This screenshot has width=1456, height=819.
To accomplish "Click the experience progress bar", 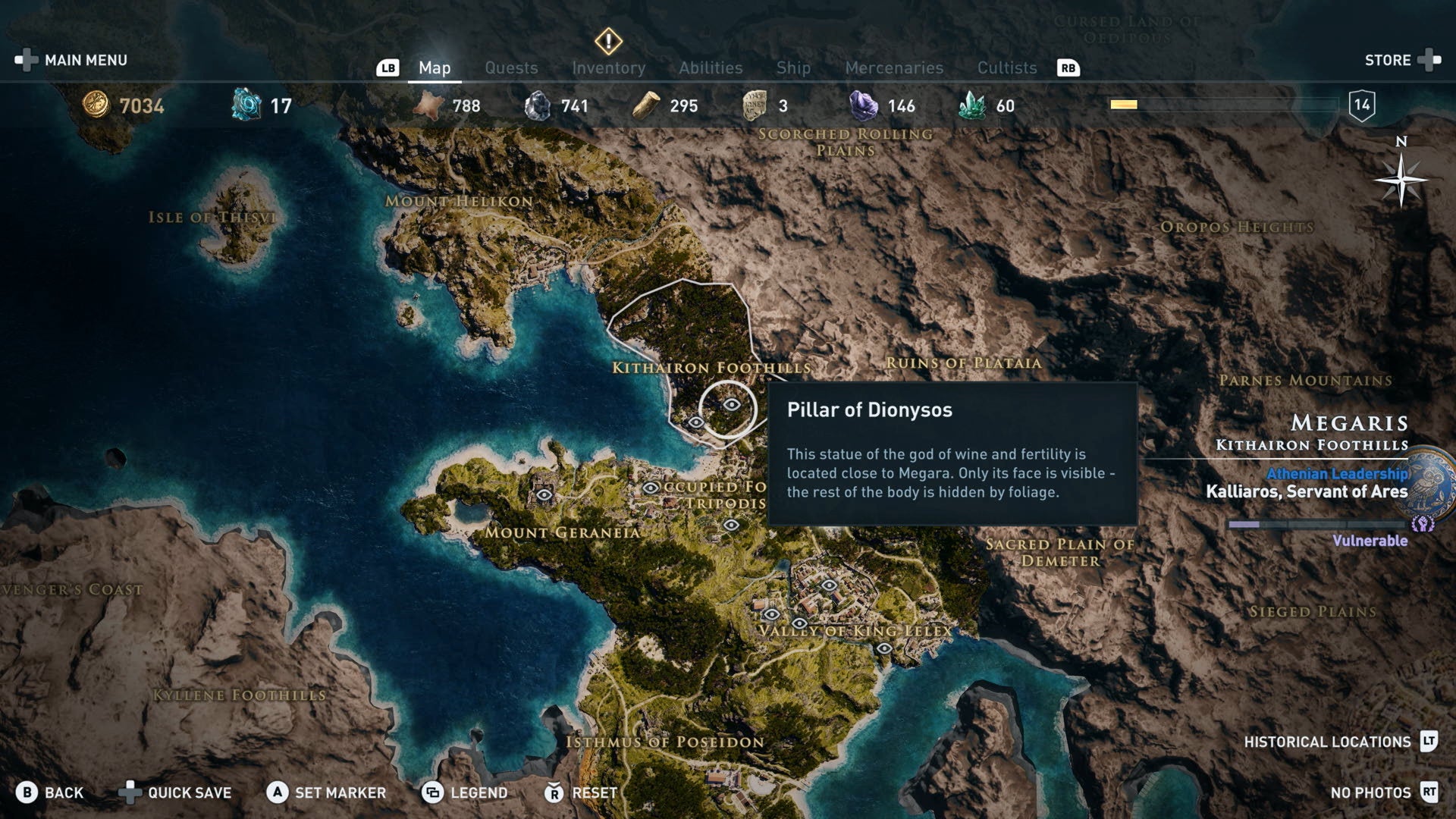I will pos(1224,105).
